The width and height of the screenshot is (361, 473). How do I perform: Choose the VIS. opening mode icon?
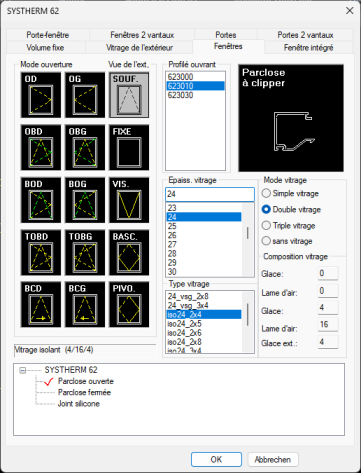pos(129,200)
